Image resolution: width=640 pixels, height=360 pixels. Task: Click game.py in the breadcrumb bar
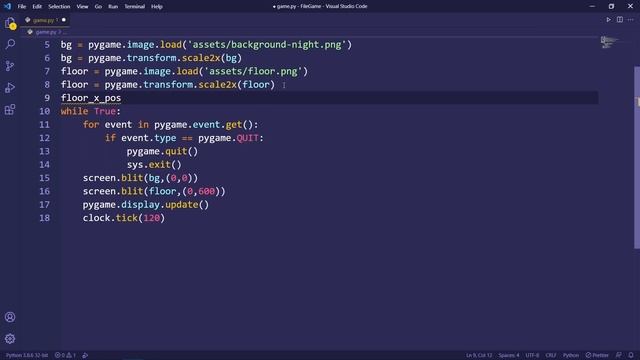coord(46,32)
